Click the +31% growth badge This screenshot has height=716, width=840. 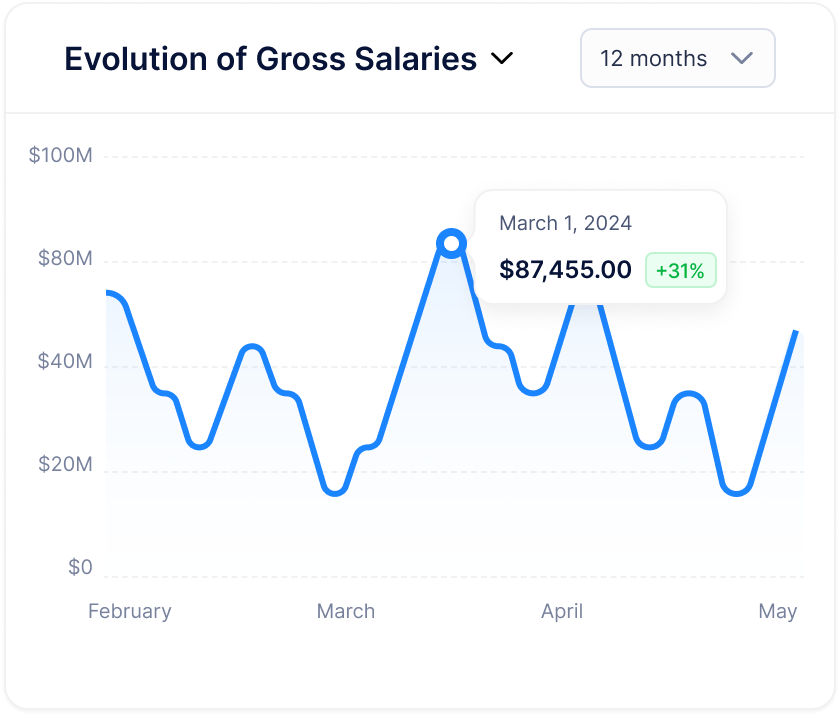coord(680,270)
